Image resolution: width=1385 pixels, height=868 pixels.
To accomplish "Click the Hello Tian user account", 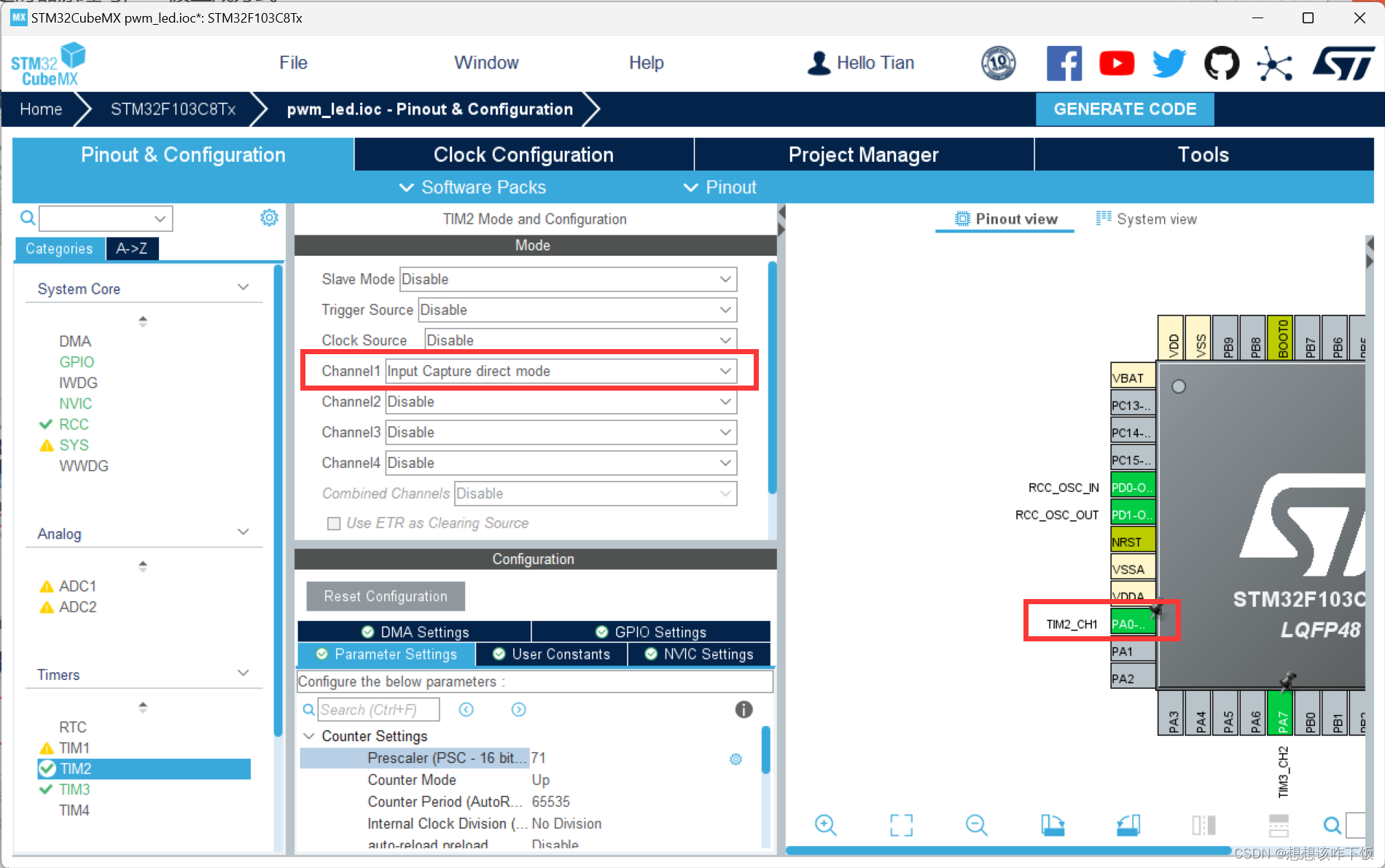I will point(860,63).
